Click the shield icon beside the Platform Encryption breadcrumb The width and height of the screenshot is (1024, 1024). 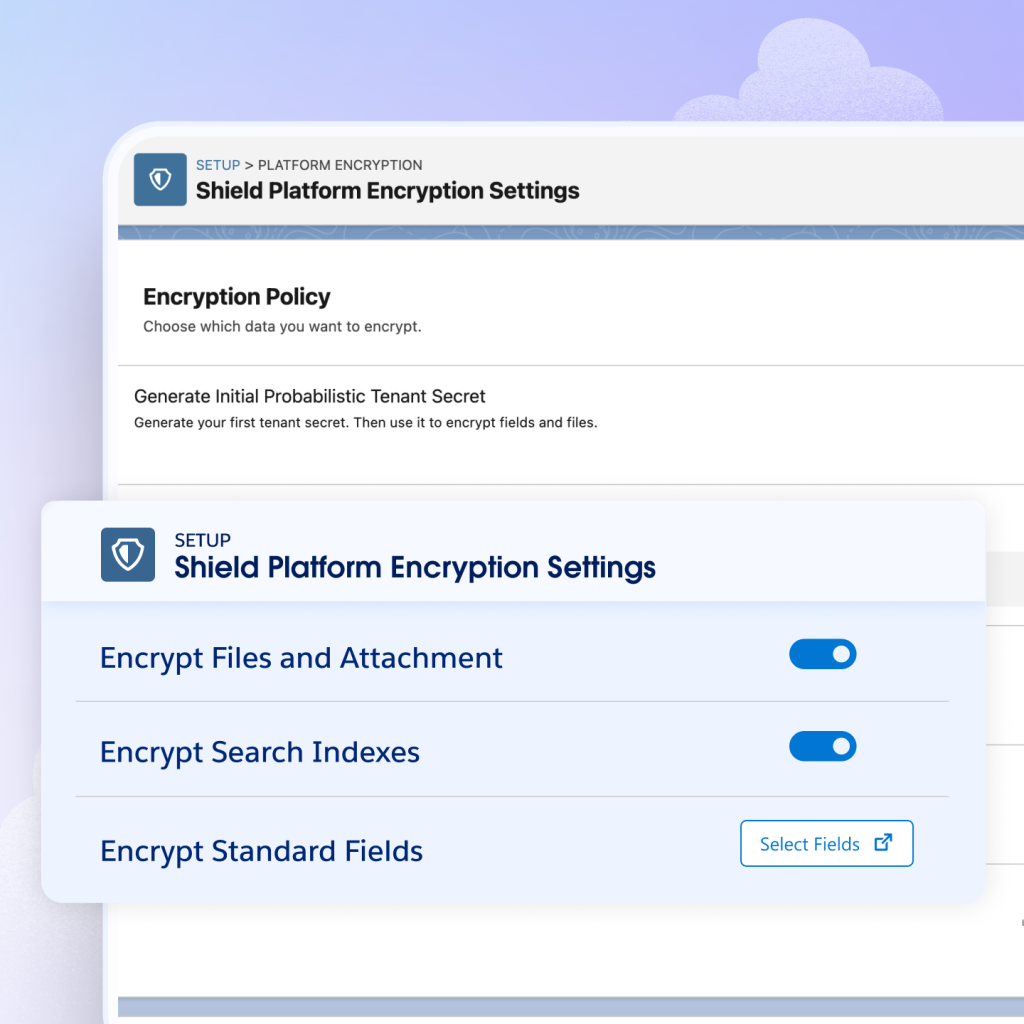pyautogui.click(x=160, y=180)
